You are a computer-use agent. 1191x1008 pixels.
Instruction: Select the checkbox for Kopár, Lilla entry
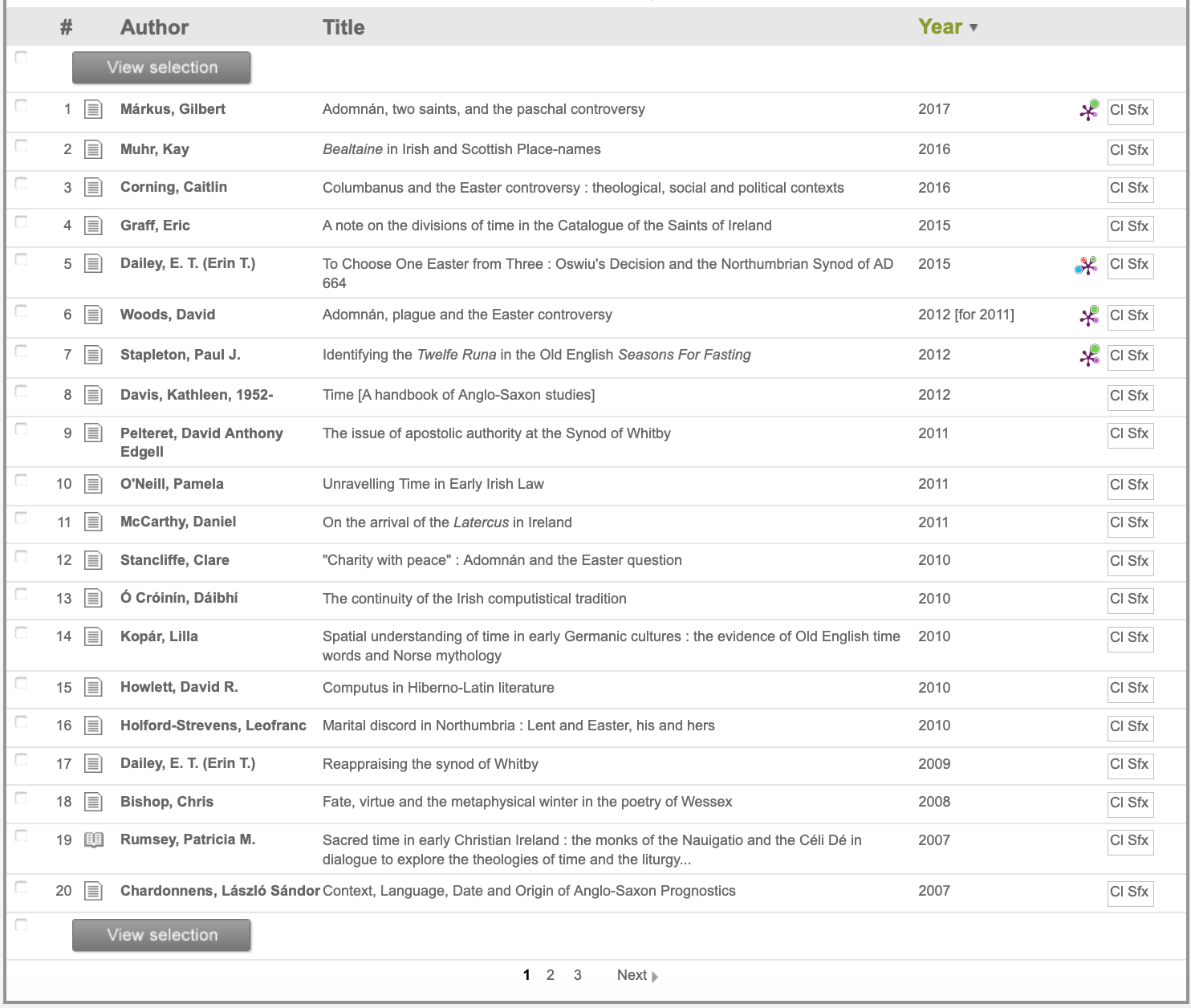(x=22, y=633)
